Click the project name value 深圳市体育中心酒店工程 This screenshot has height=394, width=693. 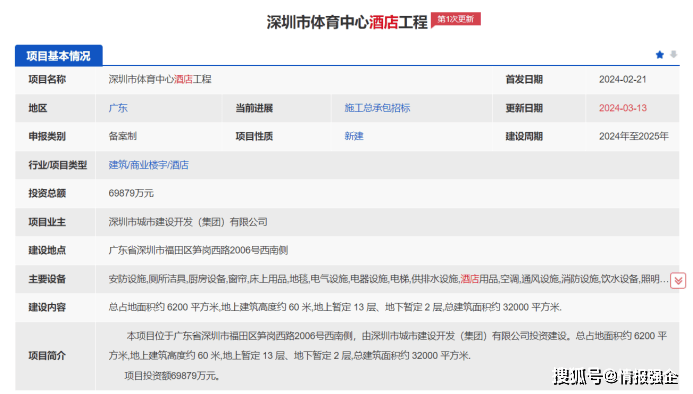coord(160,80)
